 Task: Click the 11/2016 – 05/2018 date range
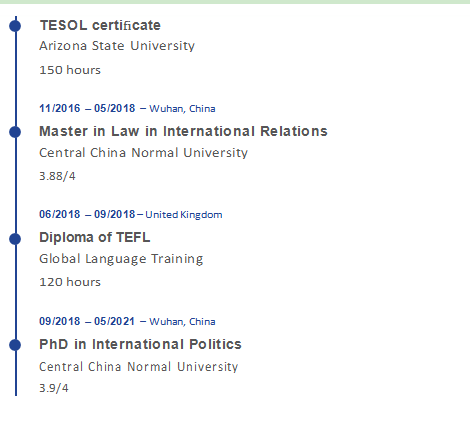coord(87,108)
